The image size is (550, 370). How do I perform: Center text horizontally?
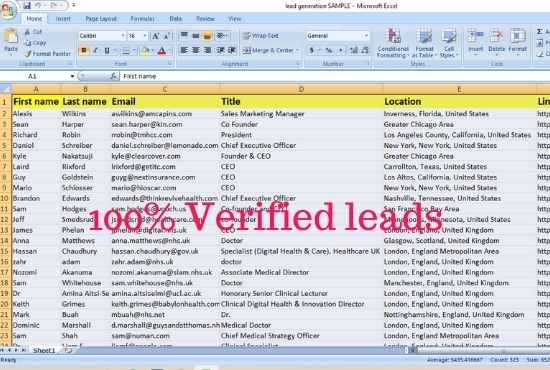pyautogui.click(x=196, y=50)
